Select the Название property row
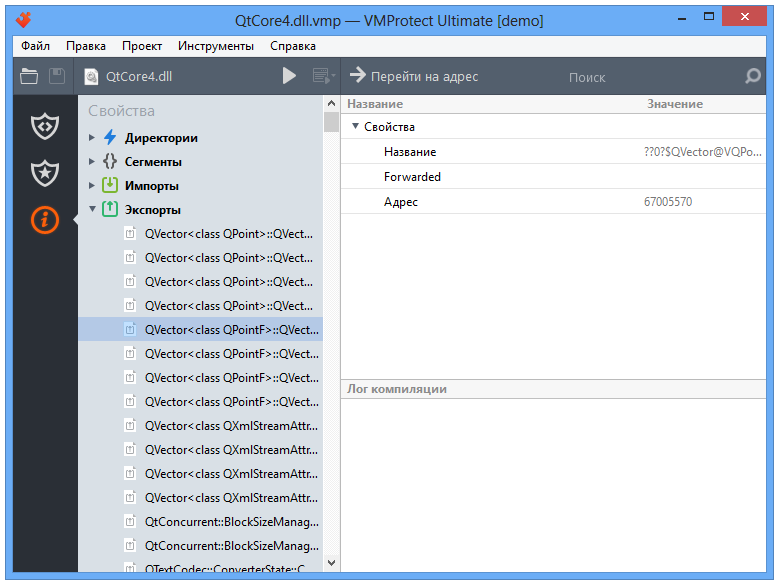 553,151
